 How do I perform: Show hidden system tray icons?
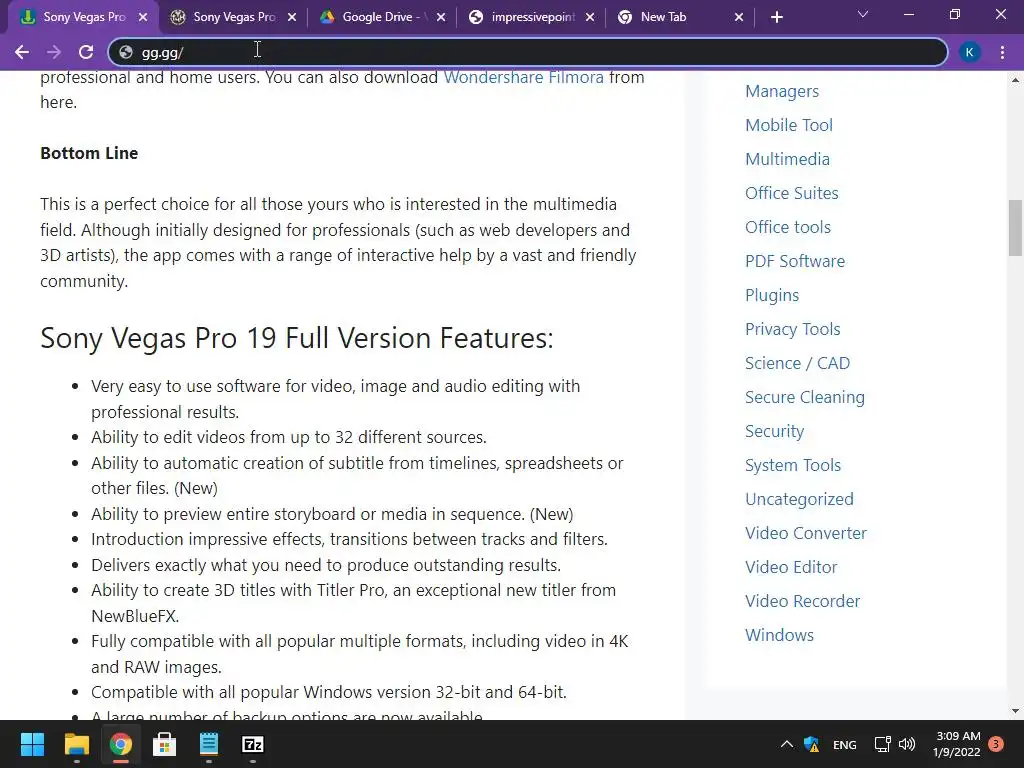pos(787,744)
